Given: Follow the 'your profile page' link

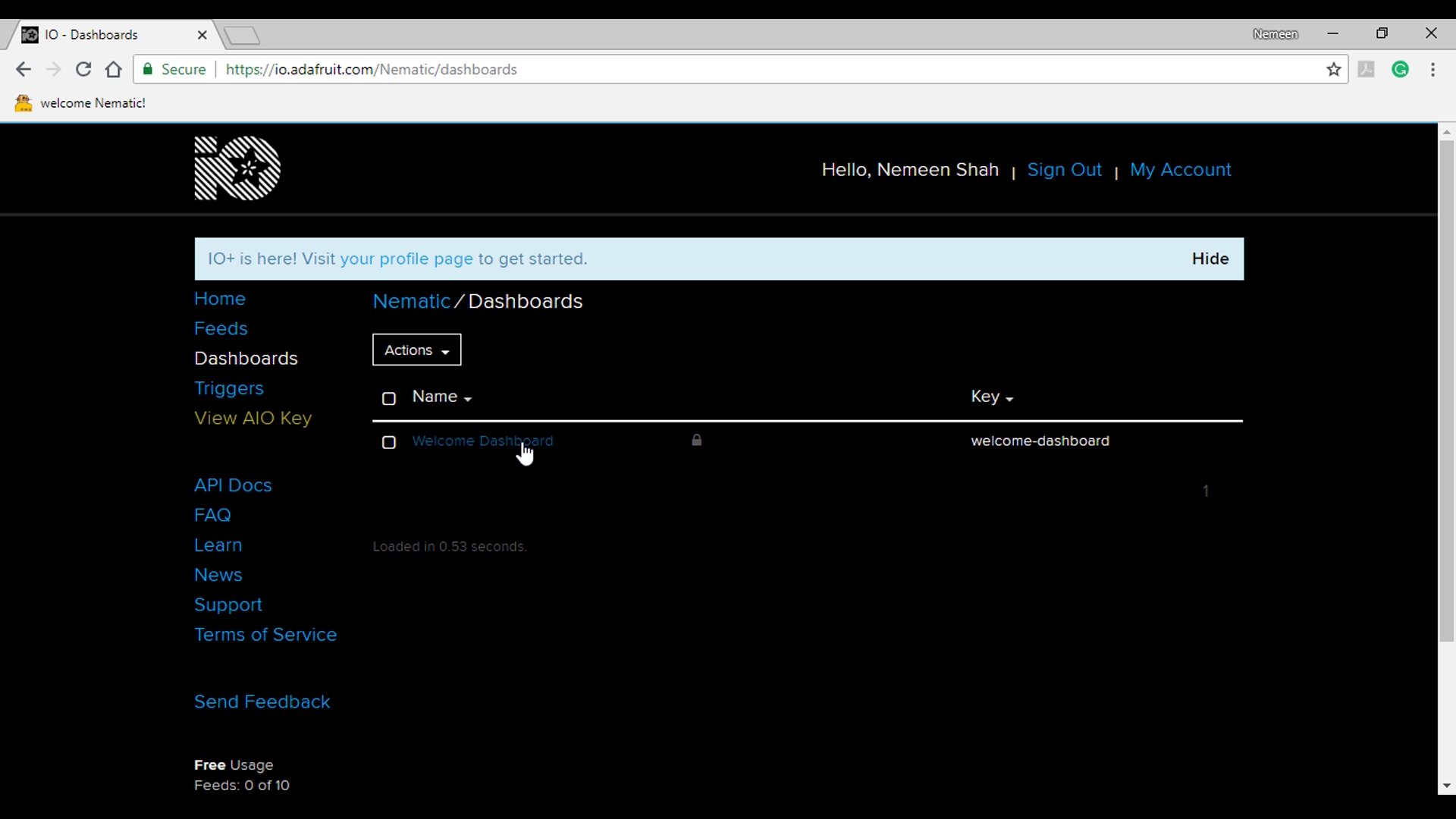Looking at the screenshot, I should pyautogui.click(x=406, y=259).
